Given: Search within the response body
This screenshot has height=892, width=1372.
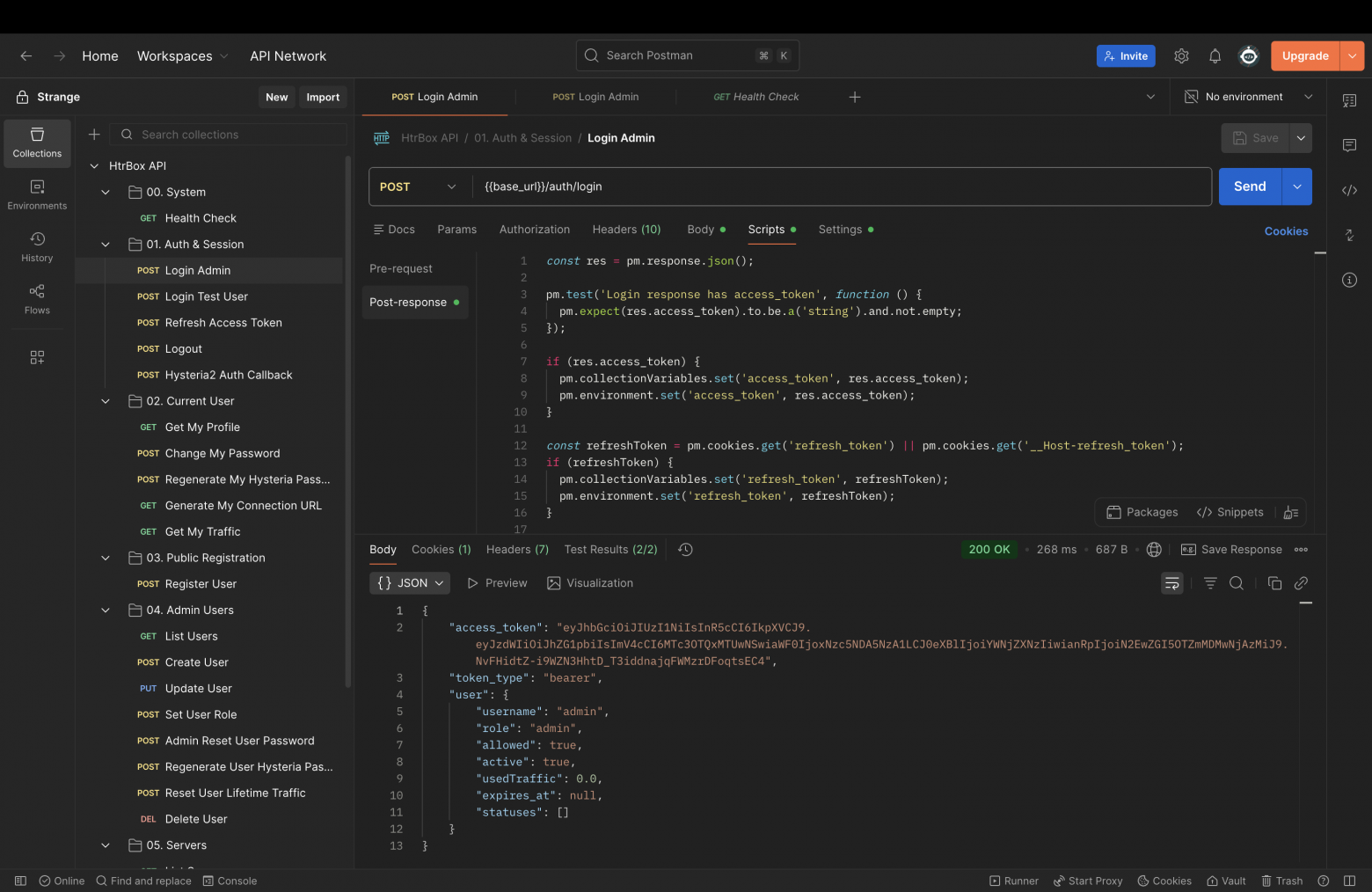Looking at the screenshot, I should pos(1236,582).
